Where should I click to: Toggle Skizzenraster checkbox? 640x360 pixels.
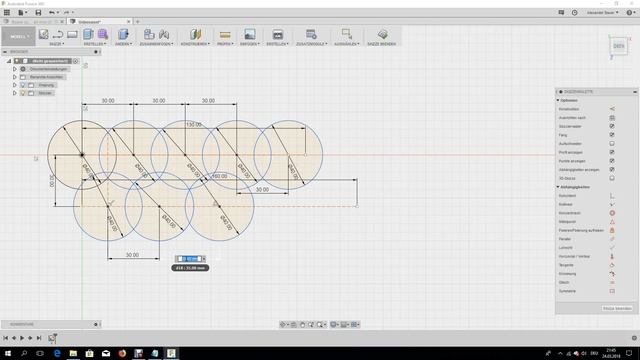[x=612, y=126]
